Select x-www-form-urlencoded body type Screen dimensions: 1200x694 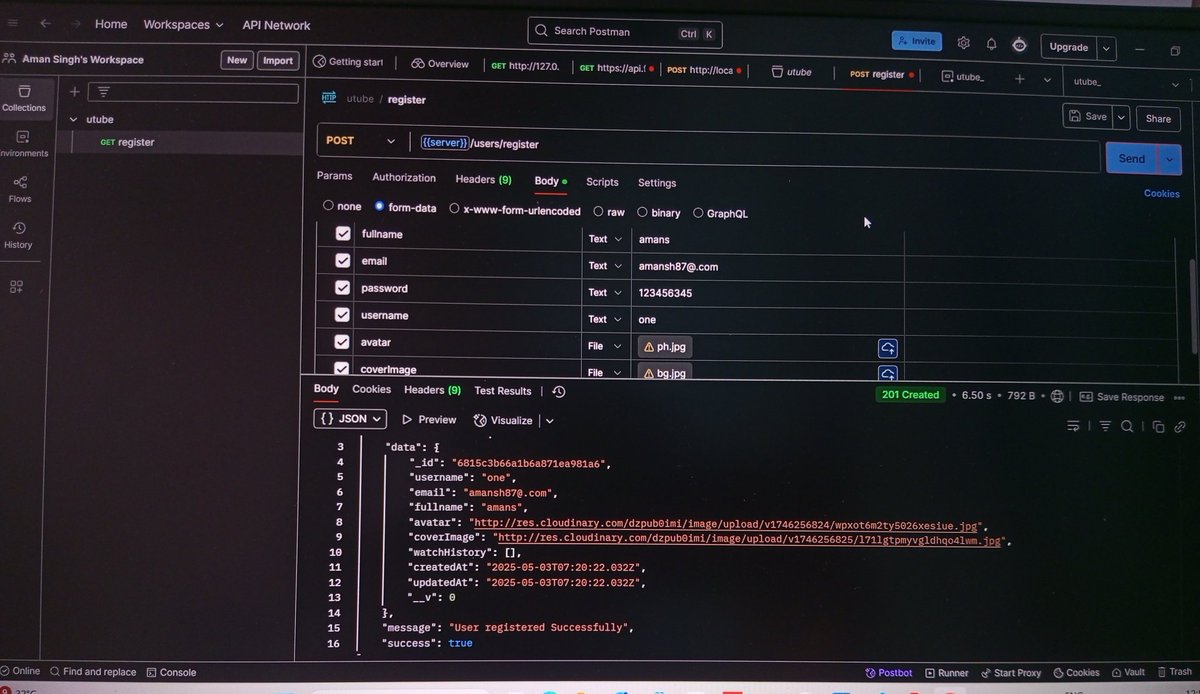point(454,209)
